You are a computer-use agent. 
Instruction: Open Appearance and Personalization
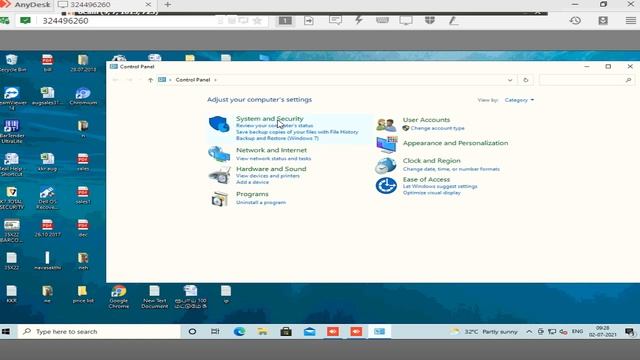point(455,143)
